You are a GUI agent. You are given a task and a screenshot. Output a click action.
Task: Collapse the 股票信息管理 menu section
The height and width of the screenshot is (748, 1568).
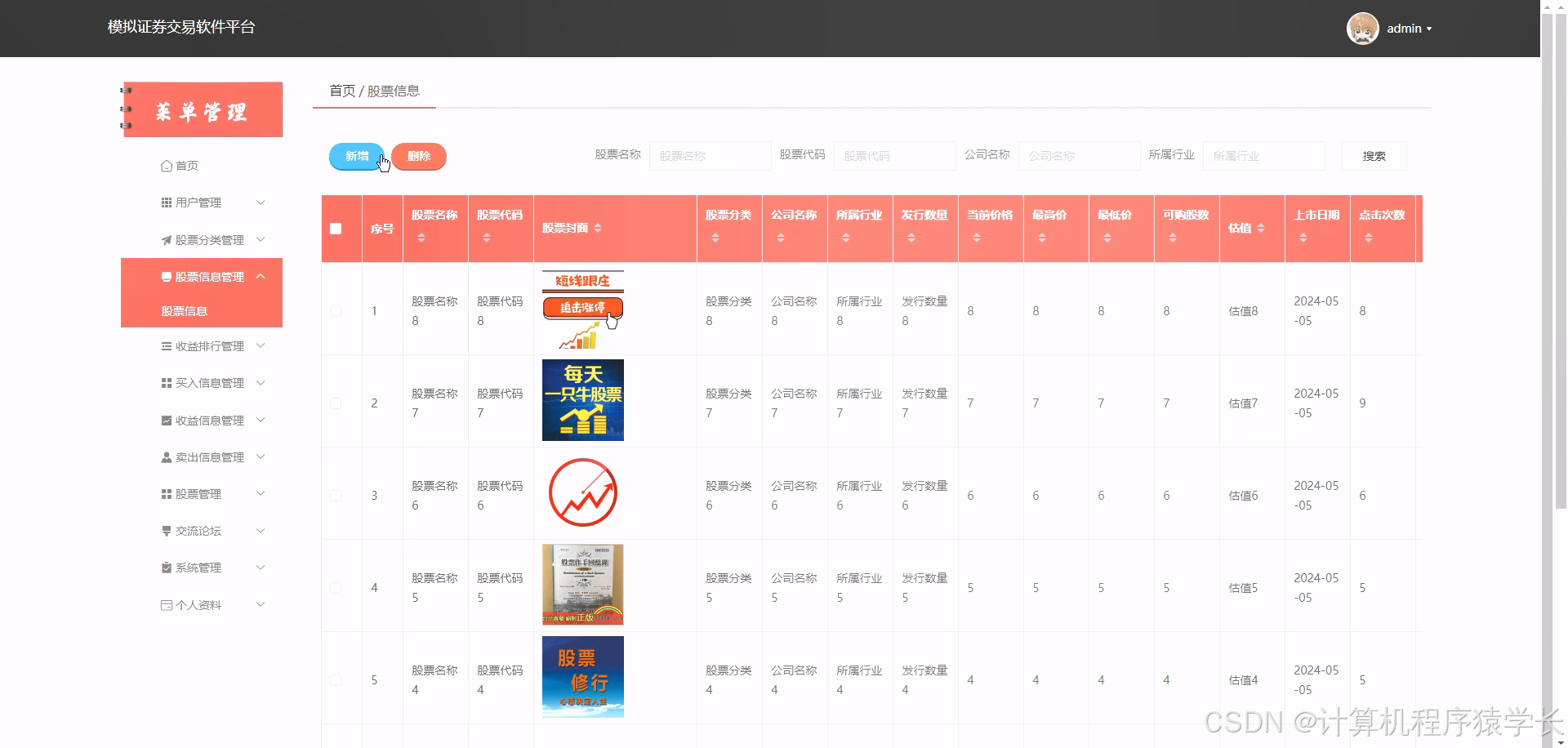[261, 276]
